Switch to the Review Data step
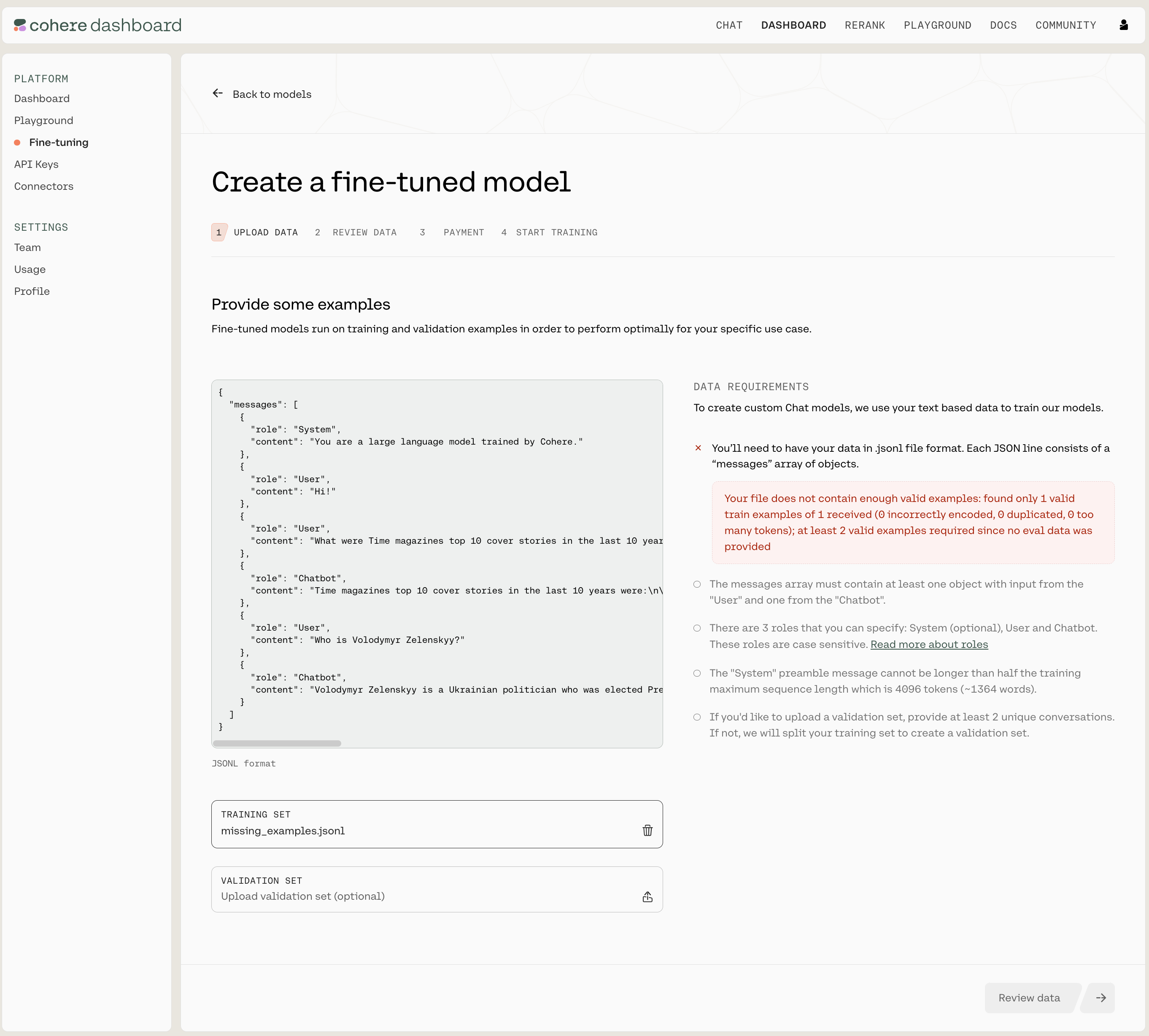The image size is (1149, 1036). (x=364, y=232)
